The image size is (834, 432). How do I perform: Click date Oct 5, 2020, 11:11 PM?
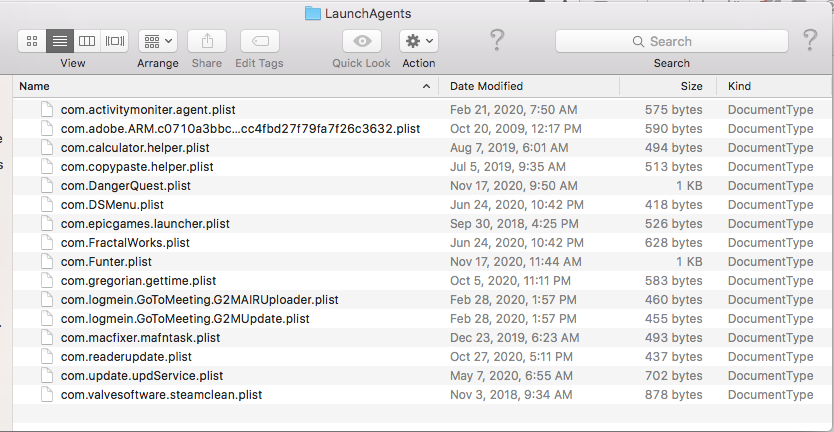click(510, 281)
